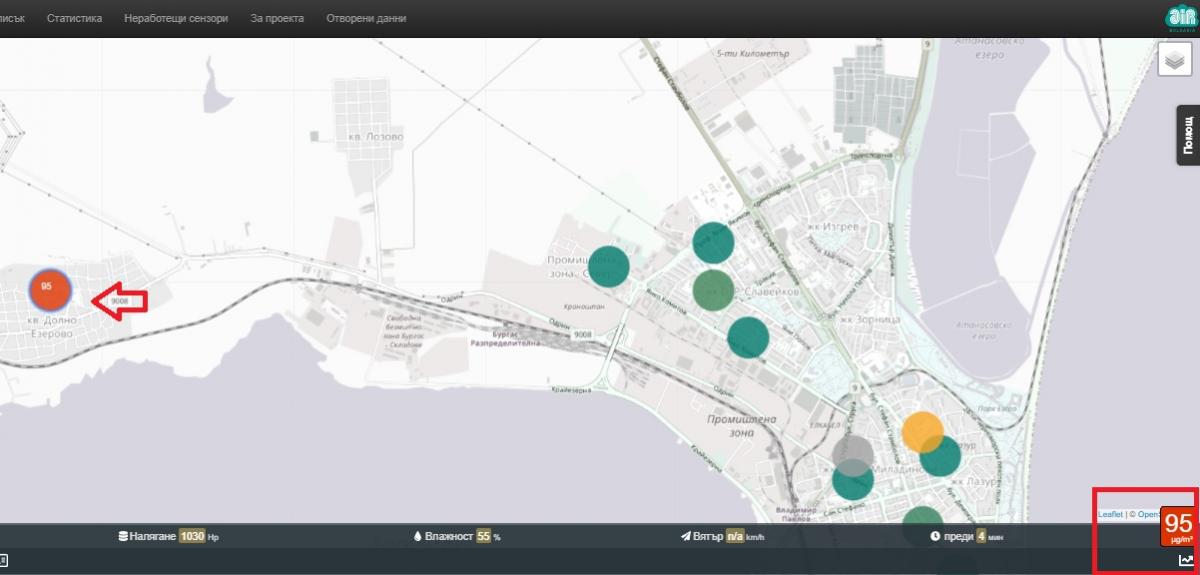Click the wind arrow icon by Вятър
This screenshot has height=575, width=1200.
pyautogui.click(x=685, y=537)
